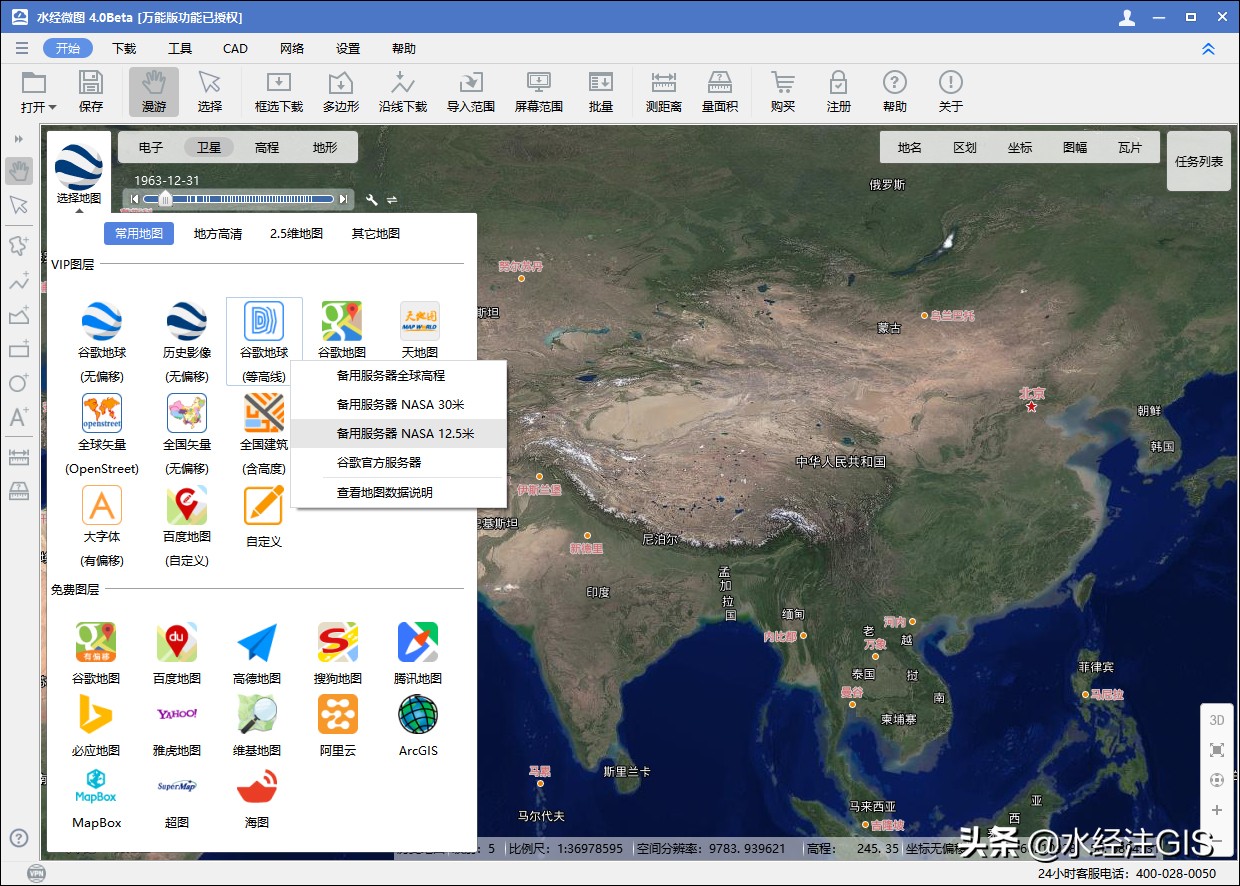Toggle the 图幅 overlay
1240x886 pixels.
tap(1075, 147)
